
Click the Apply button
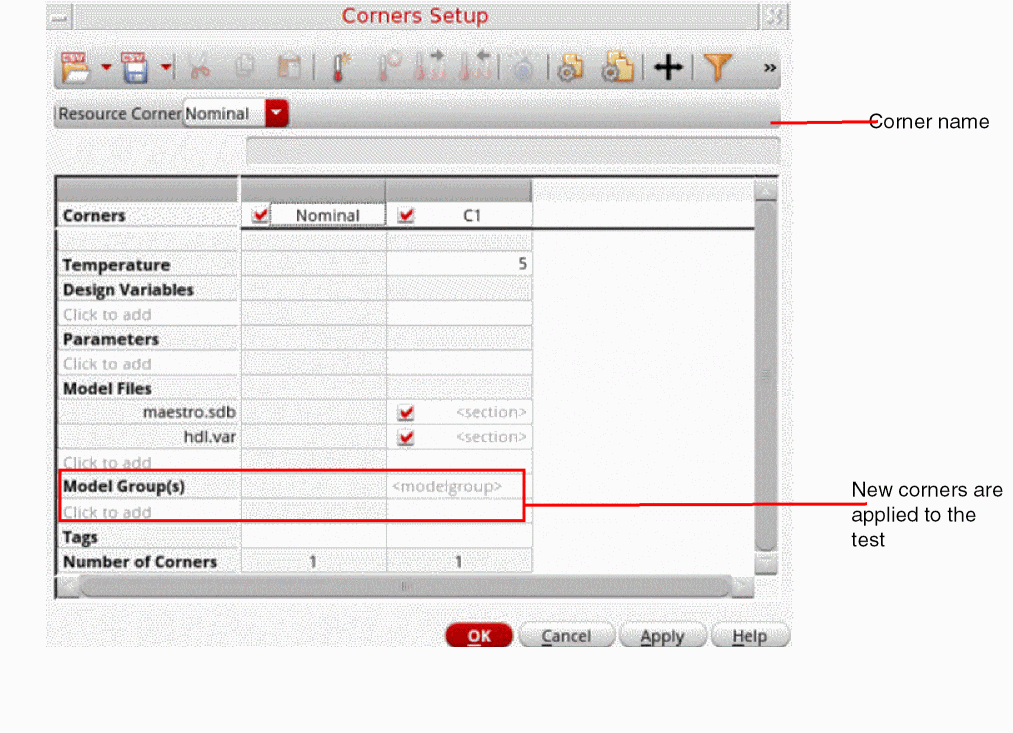click(662, 635)
